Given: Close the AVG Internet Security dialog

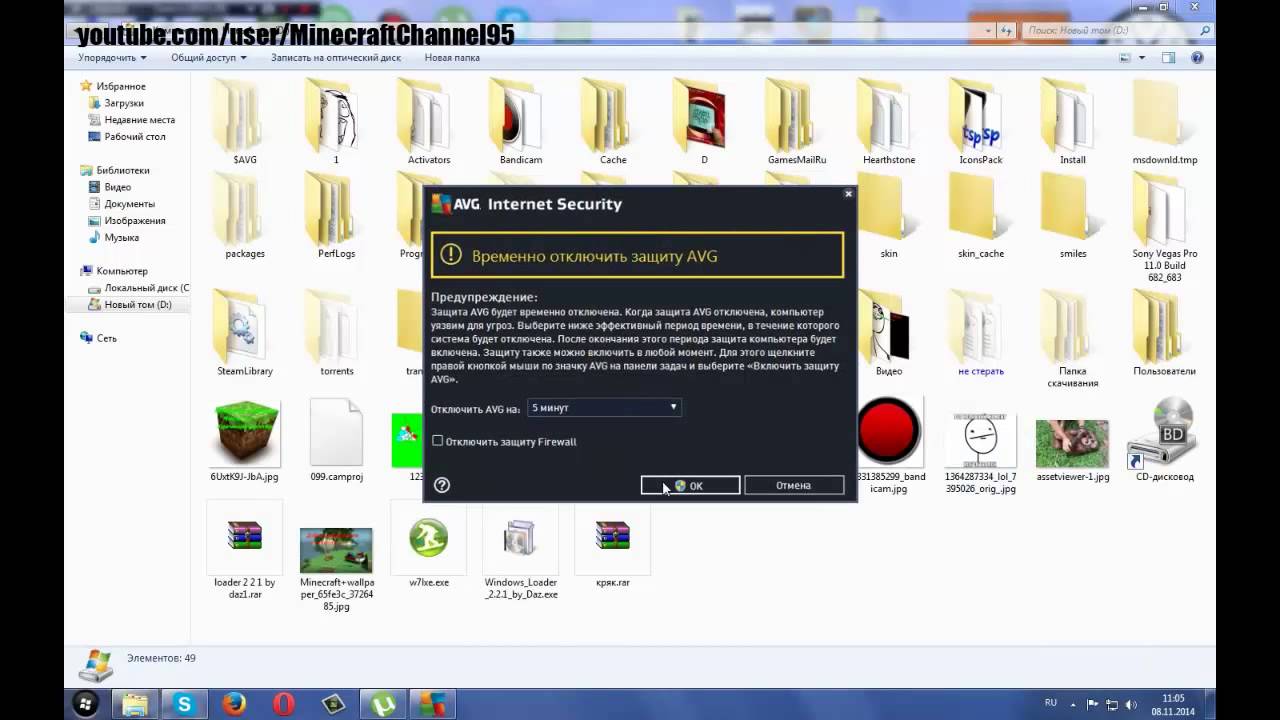Looking at the screenshot, I should pyautogui.click(x=848, y=193).
